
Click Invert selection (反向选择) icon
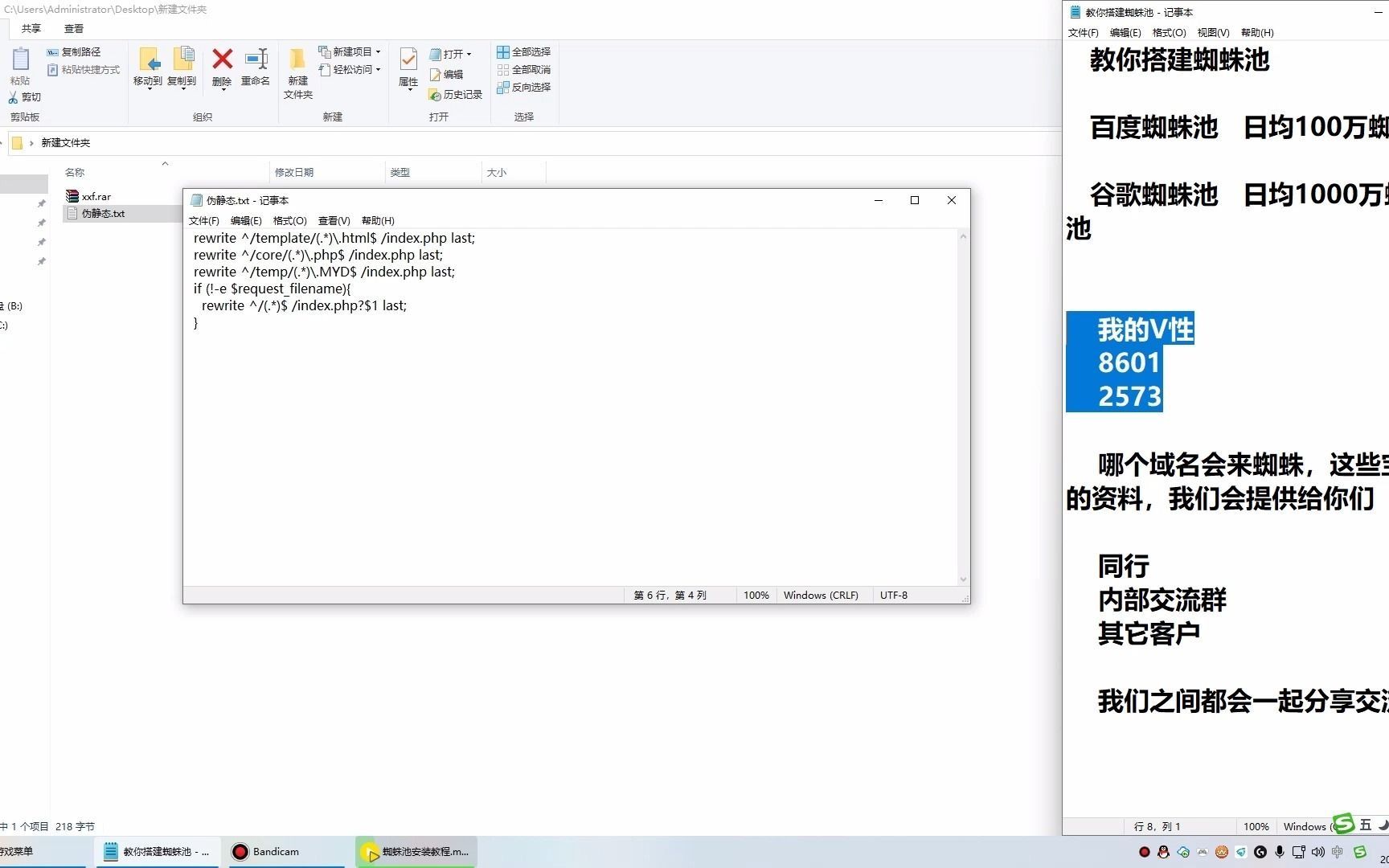click(503, 88)
